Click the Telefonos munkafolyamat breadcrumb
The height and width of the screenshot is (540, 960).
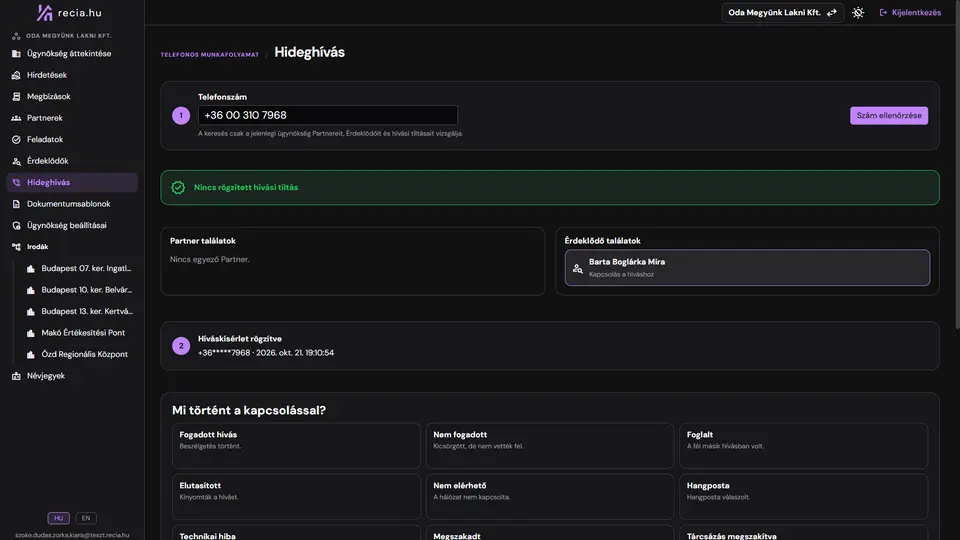coord(209,54)
